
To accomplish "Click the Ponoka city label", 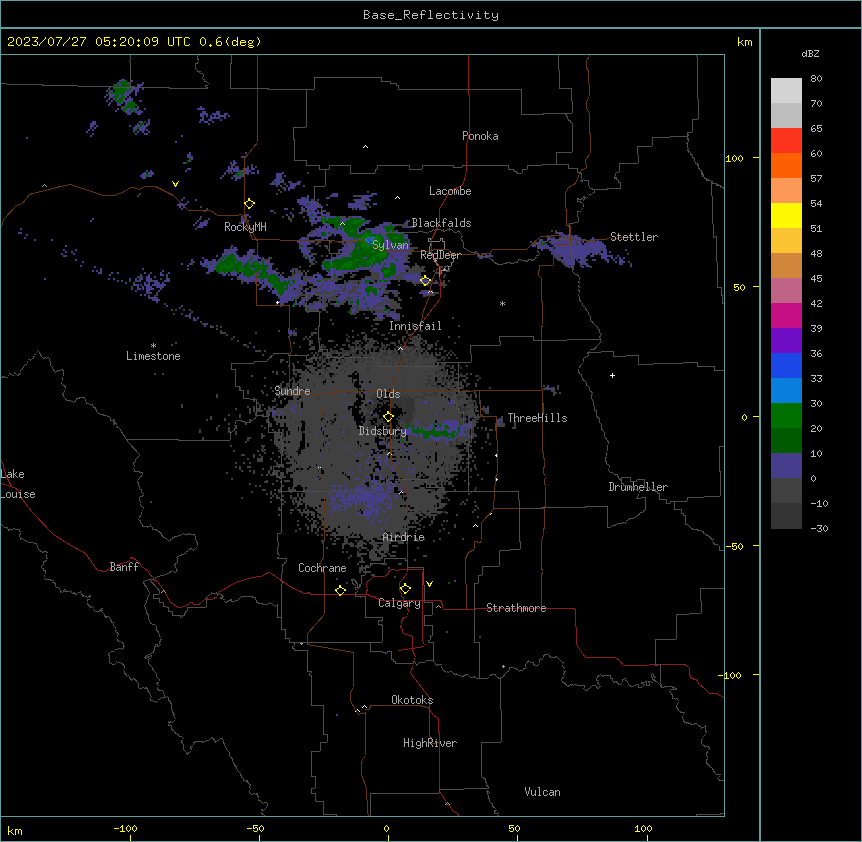I will click(480, 136).
